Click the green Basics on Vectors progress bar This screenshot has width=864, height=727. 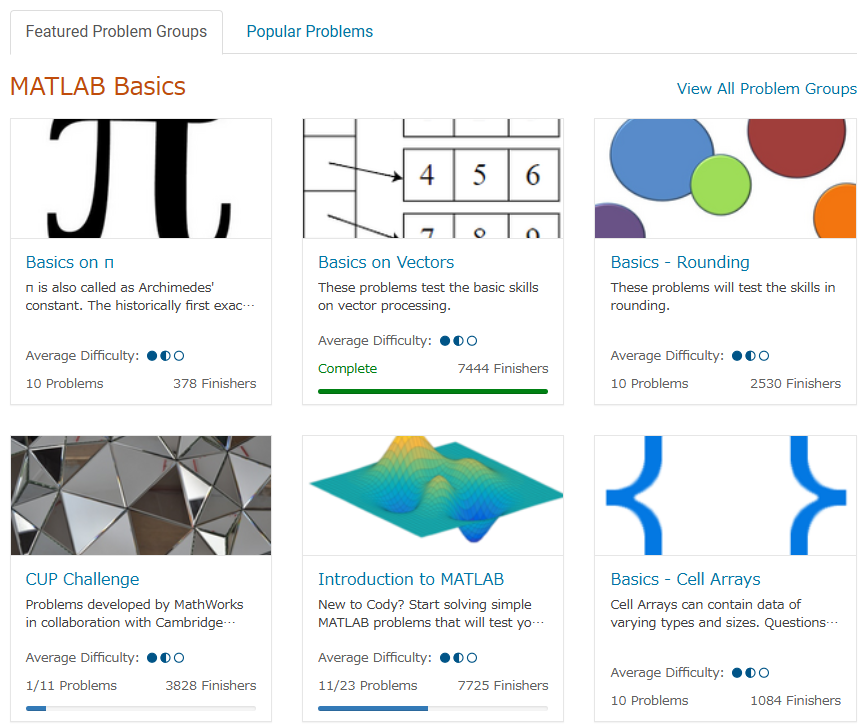click(433, 391)
